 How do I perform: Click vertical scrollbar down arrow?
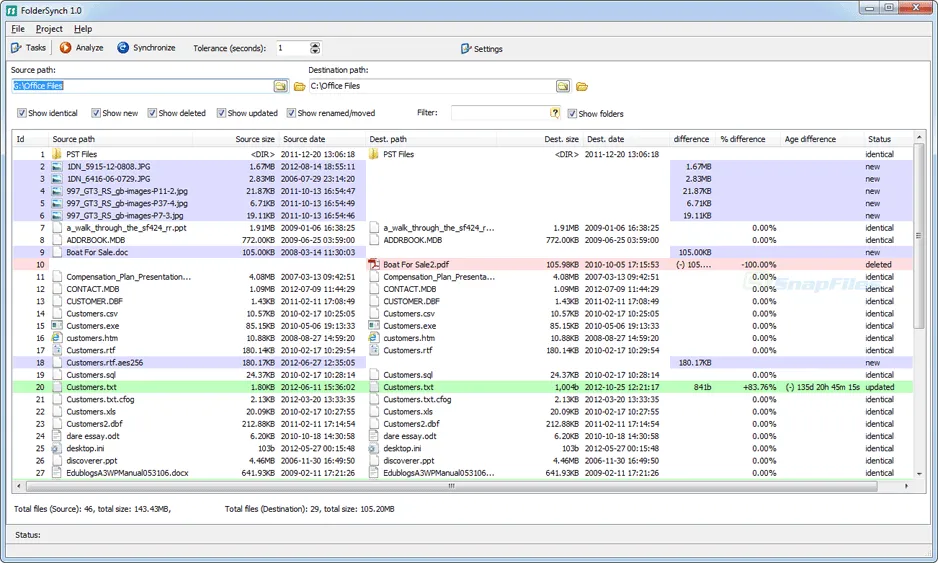919,473
